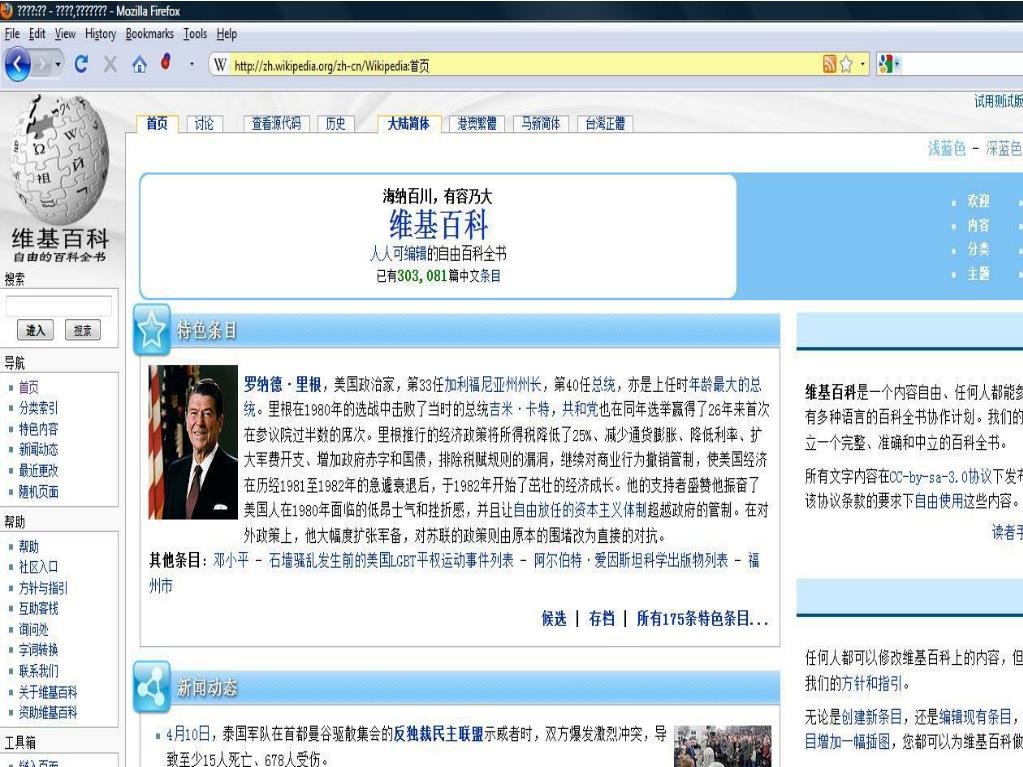The image size is (1023, 767).
Task: Switch to the 讨论 tab
Action: (204, 123)
